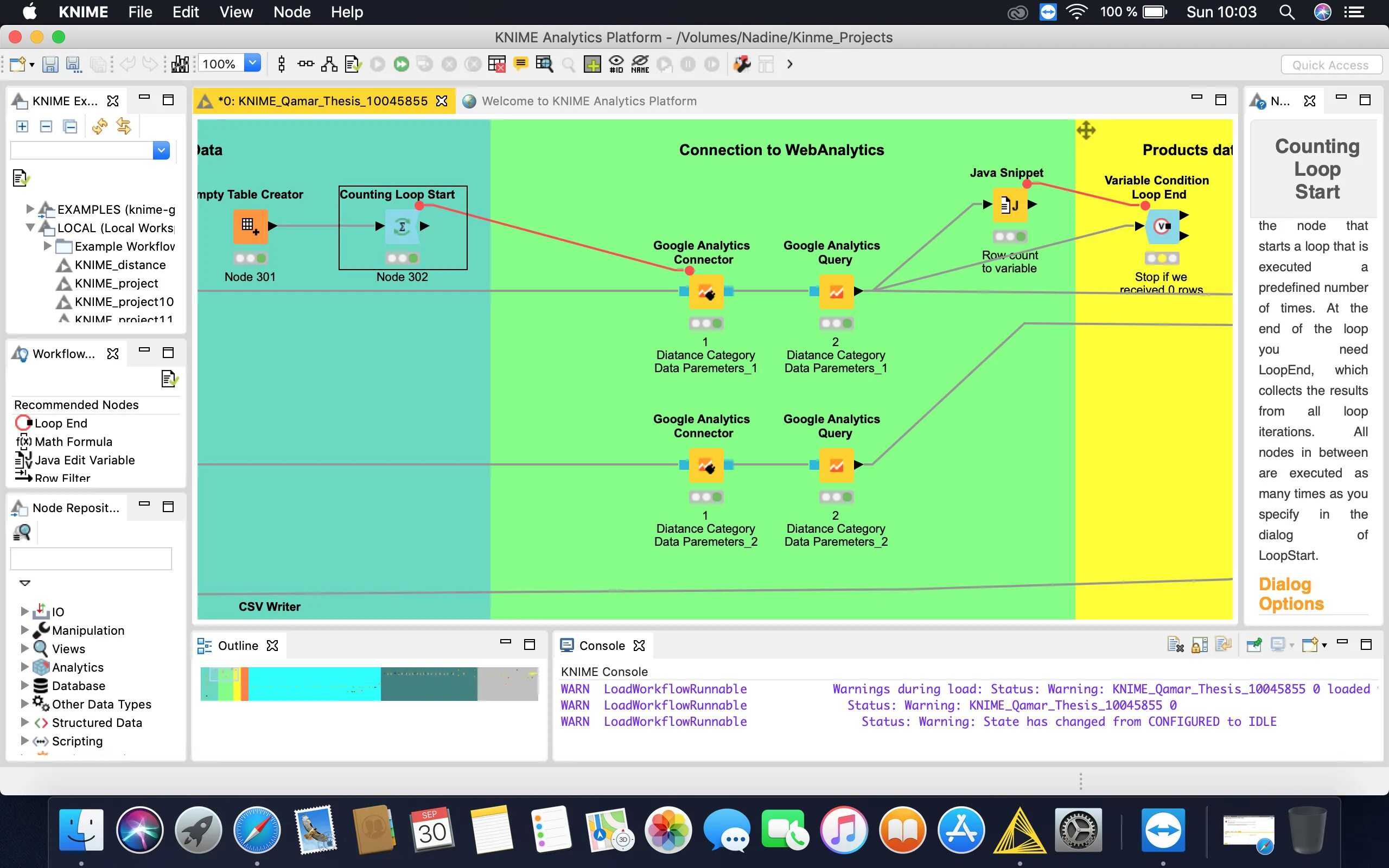
Task: Click the Node Repository search field
Action: point(91,559)
